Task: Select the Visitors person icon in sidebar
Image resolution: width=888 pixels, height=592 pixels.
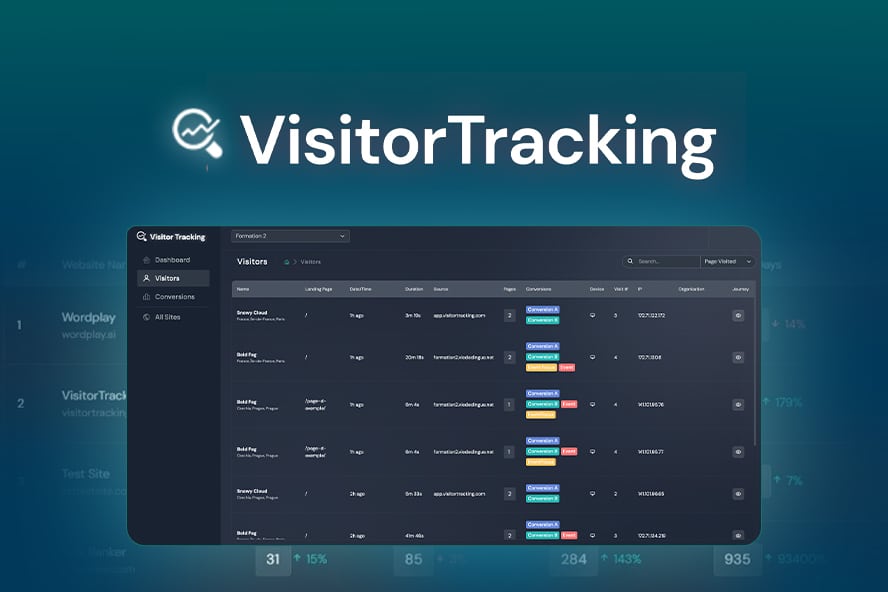Action: click(146, 278)
